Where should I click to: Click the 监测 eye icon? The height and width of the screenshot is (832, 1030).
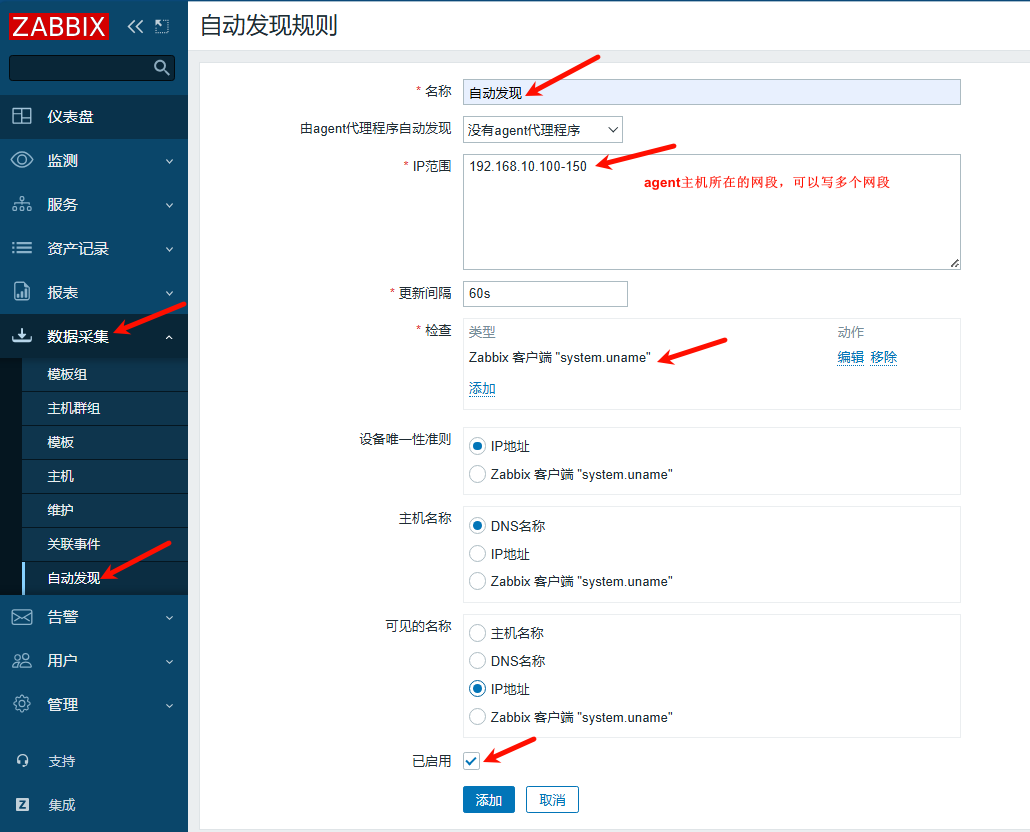(x=22, y=160)
